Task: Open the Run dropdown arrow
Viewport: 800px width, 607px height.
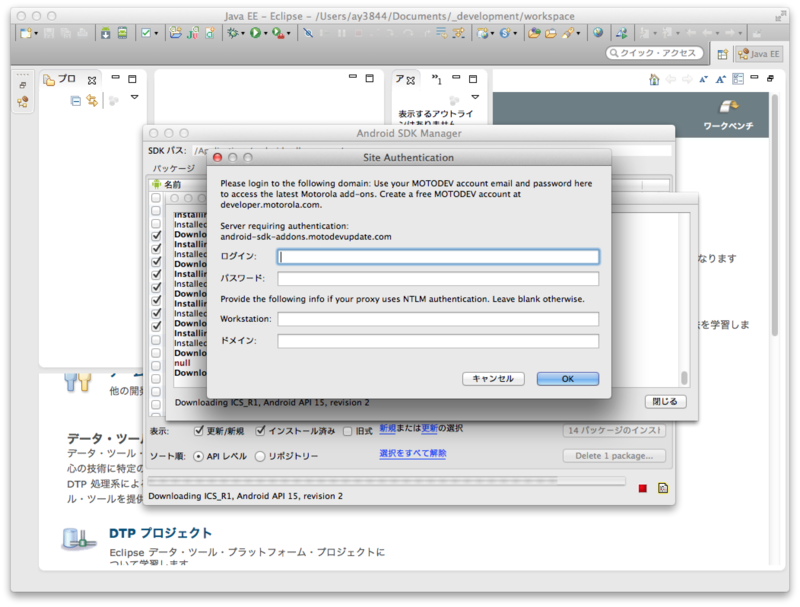Action: coord(266,34)
